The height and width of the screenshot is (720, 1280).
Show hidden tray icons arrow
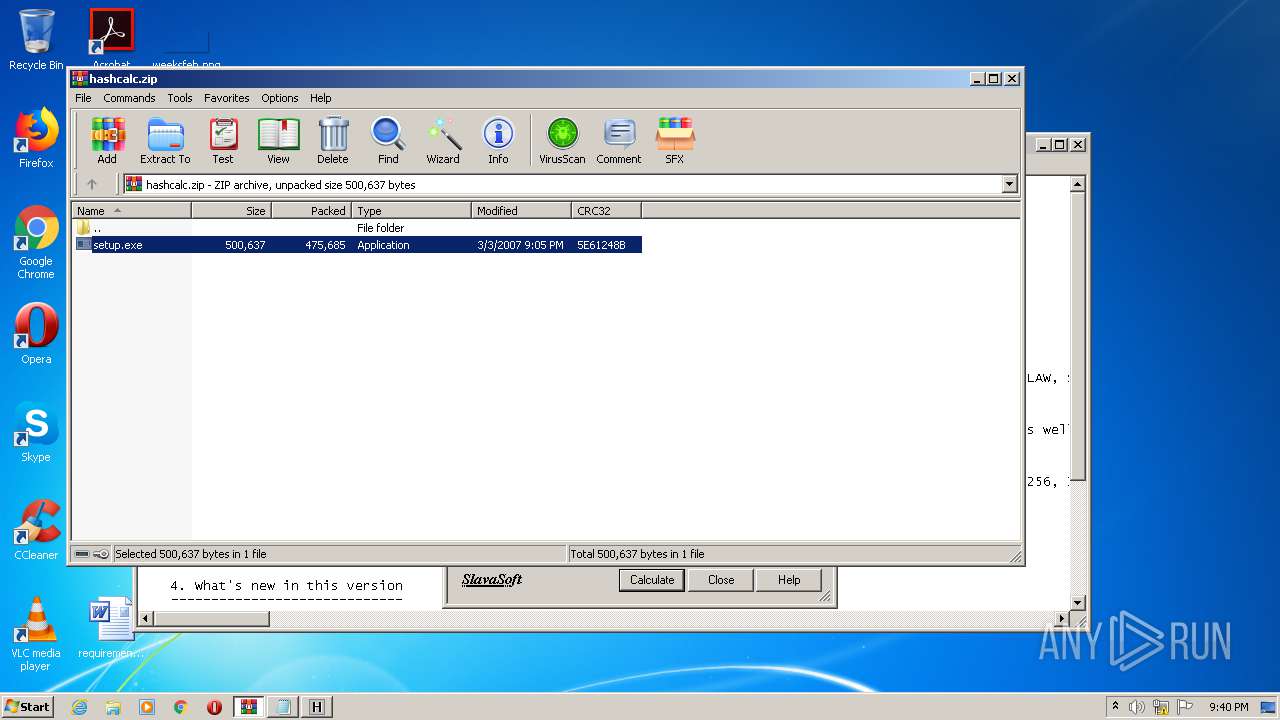click(1116, 706)
